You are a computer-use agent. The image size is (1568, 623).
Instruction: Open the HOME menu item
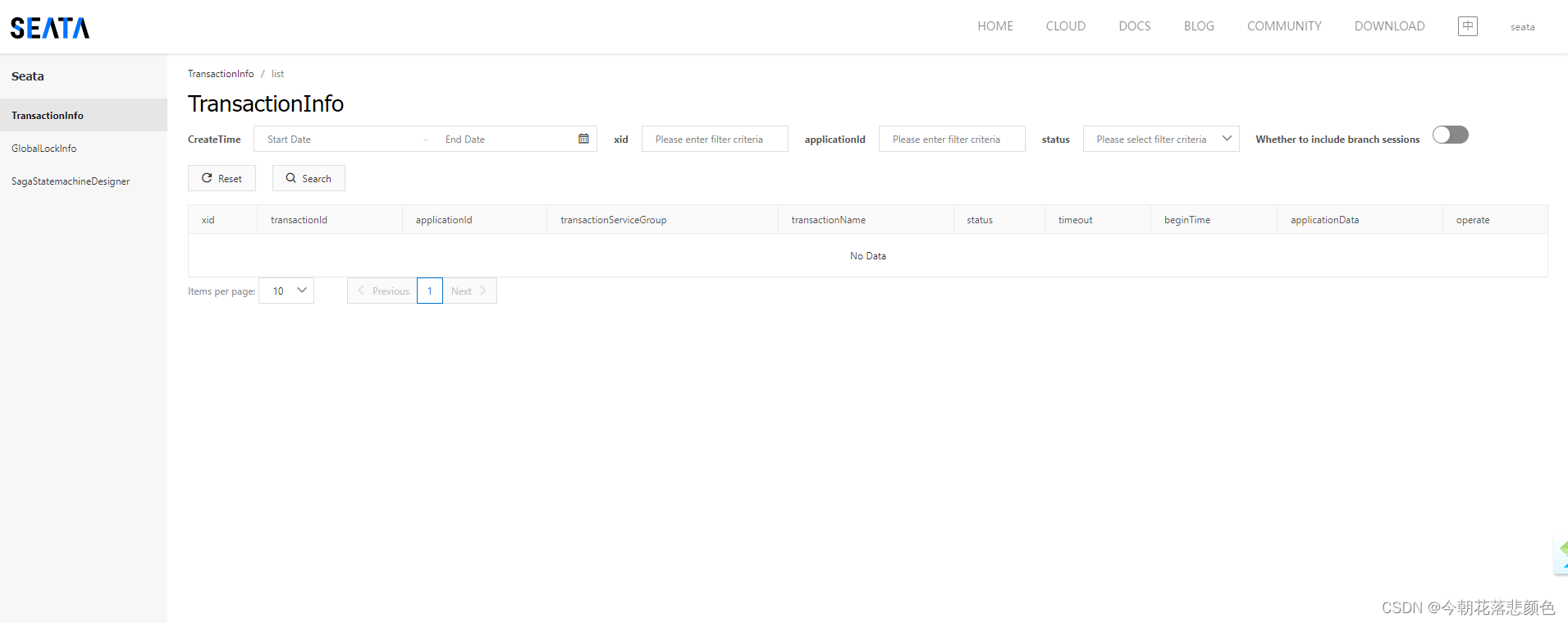(995, 26)
